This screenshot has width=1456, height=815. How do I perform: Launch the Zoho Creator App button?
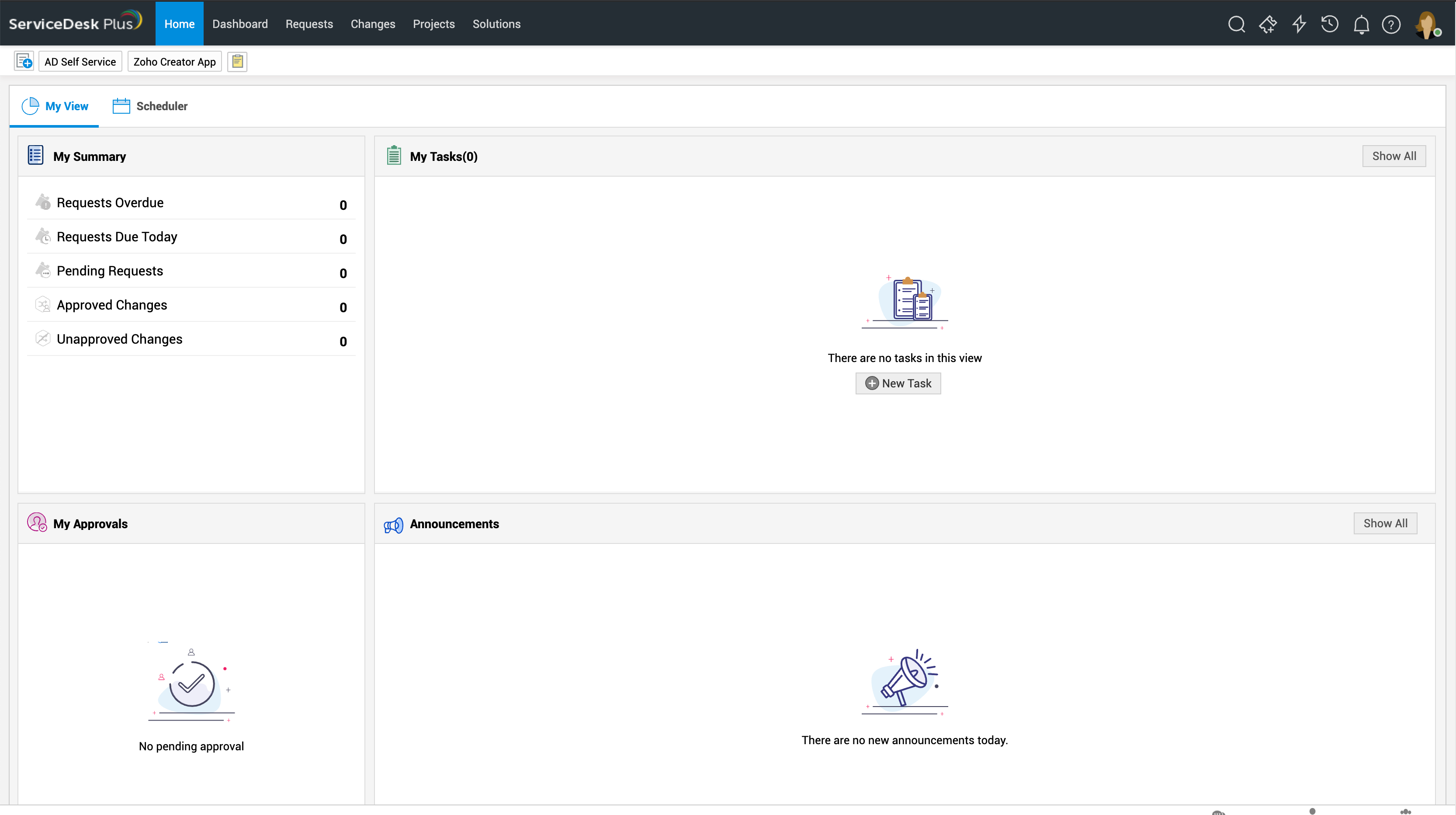tap(175, 62)
